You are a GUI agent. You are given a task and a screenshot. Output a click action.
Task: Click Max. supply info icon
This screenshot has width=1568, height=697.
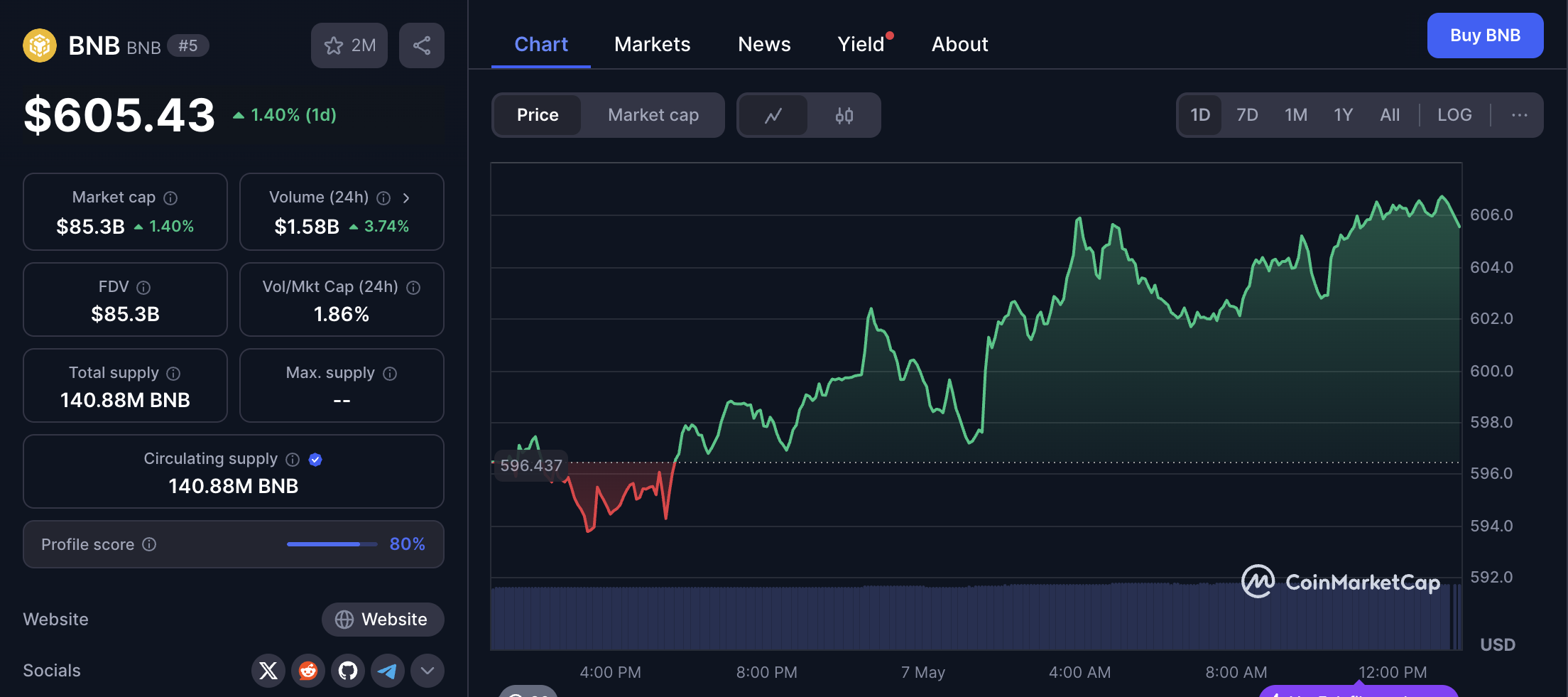390,374
